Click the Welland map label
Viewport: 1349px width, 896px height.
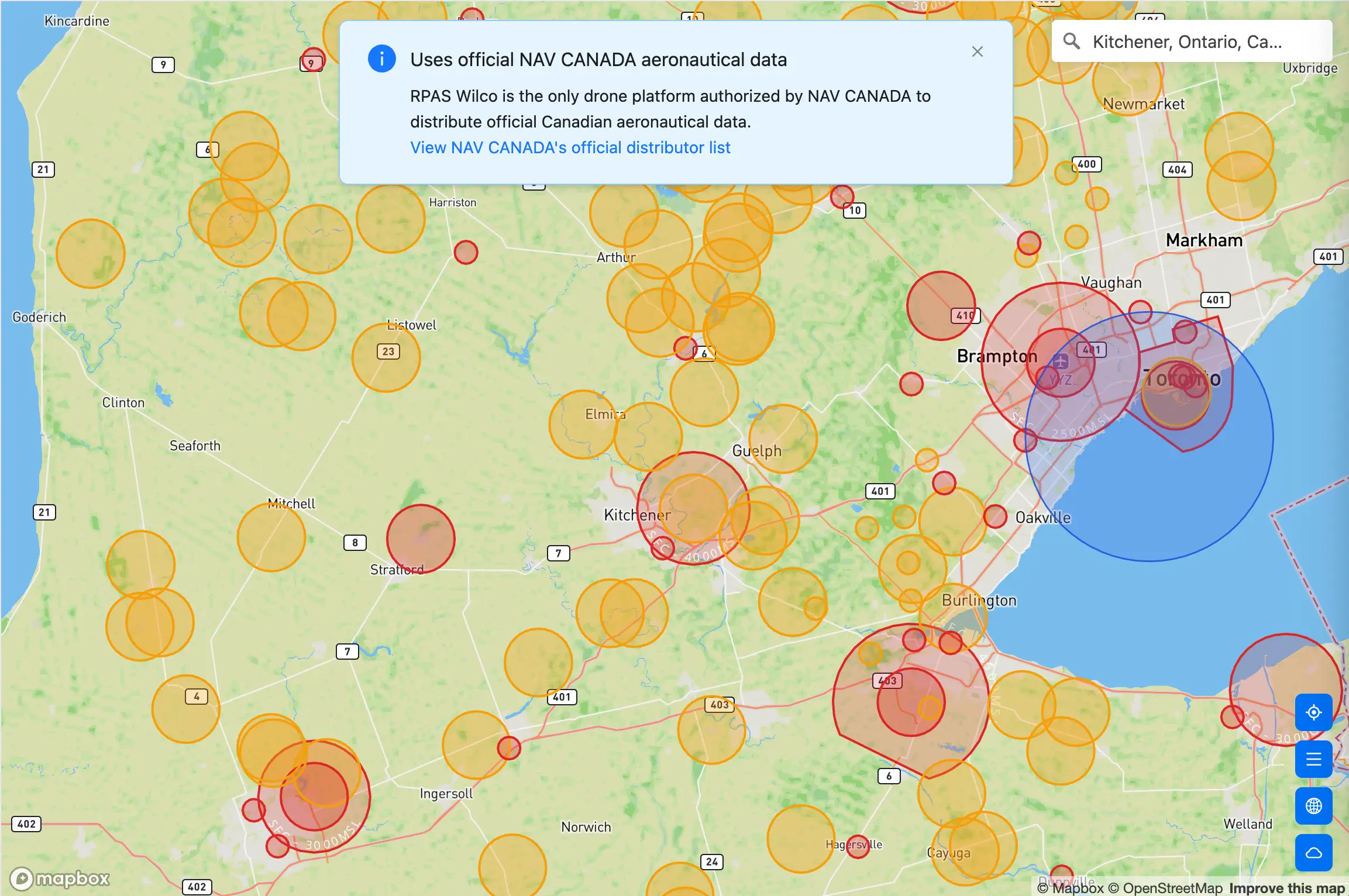[1248, 823]
